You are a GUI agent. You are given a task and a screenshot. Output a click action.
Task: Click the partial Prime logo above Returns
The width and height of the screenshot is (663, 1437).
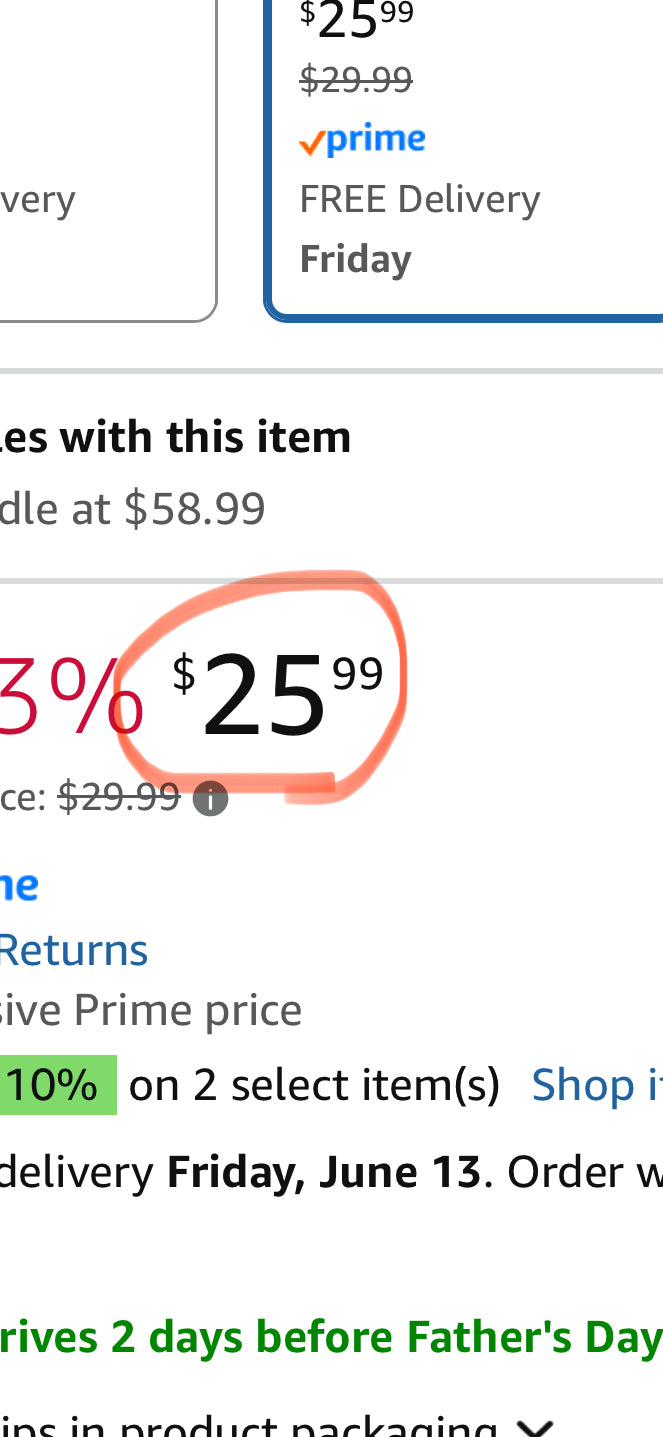(x=18, y=886)
